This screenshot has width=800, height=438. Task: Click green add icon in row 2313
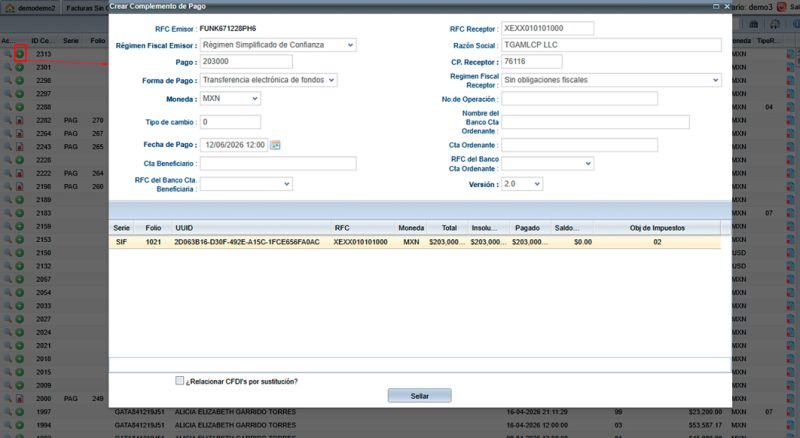tap(20, 54)
